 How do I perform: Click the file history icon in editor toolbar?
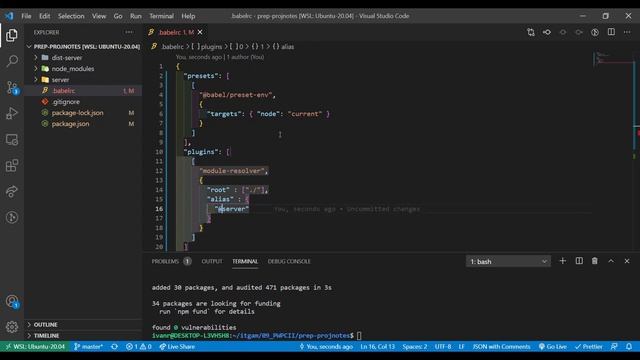pyautogui.click(x=595, y=32)
